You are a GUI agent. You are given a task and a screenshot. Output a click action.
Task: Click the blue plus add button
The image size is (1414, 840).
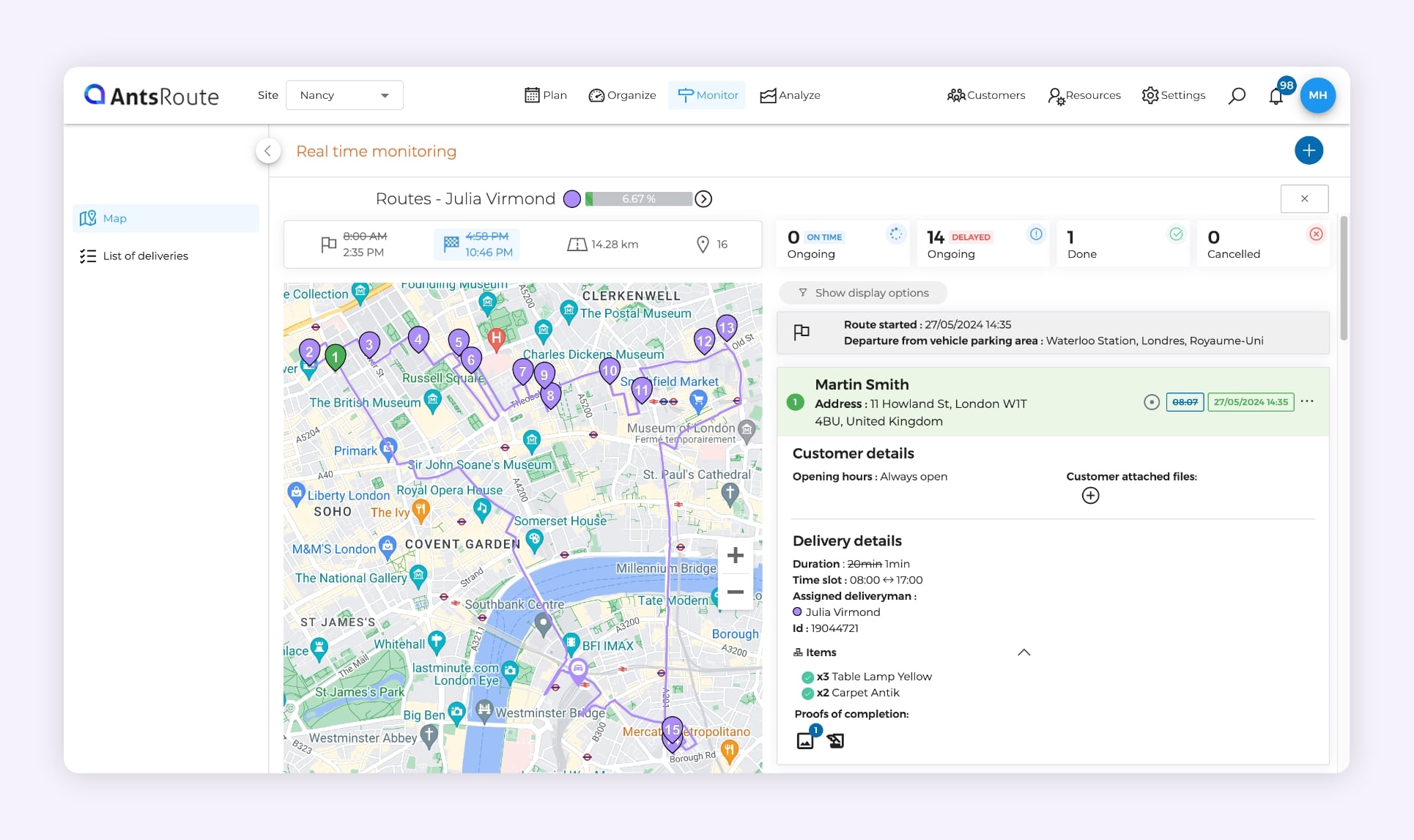tap(1308, 150)
